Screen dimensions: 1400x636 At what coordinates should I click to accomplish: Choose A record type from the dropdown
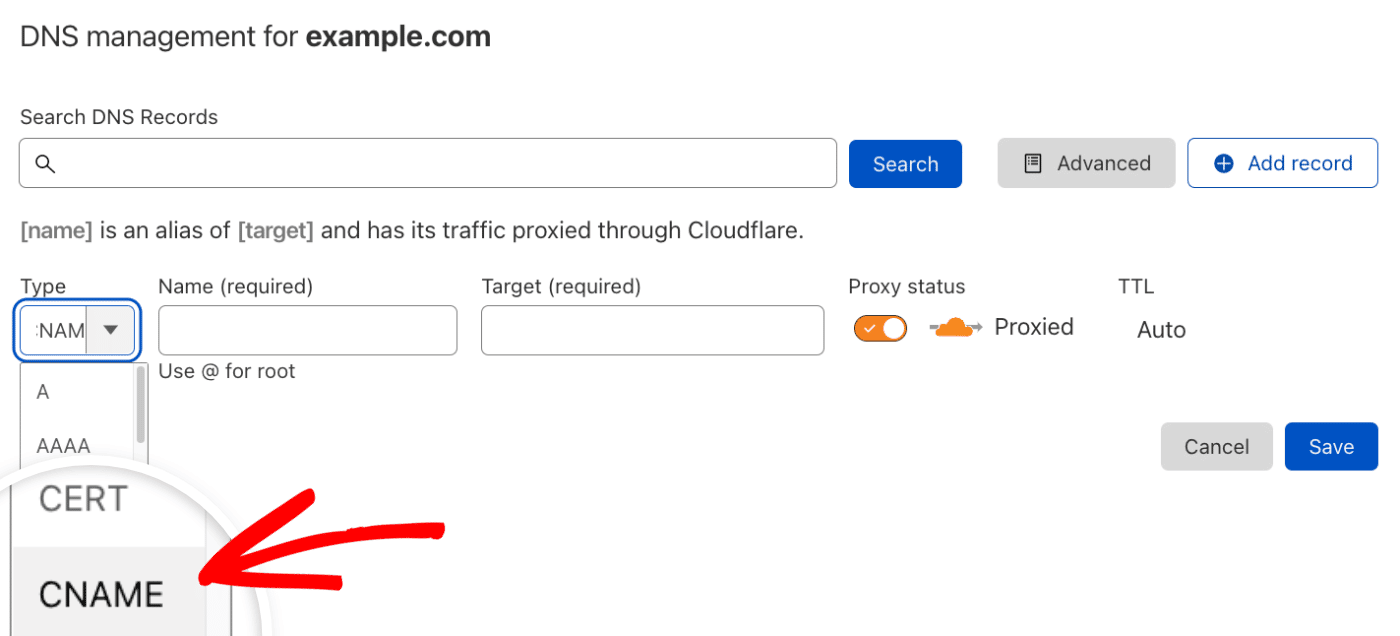click(42, 391)
